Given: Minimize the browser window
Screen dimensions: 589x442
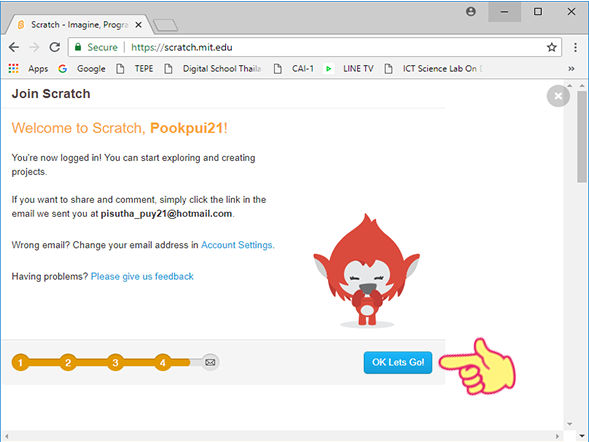Looking at the screenshot, I should click(x=504, y=12).
